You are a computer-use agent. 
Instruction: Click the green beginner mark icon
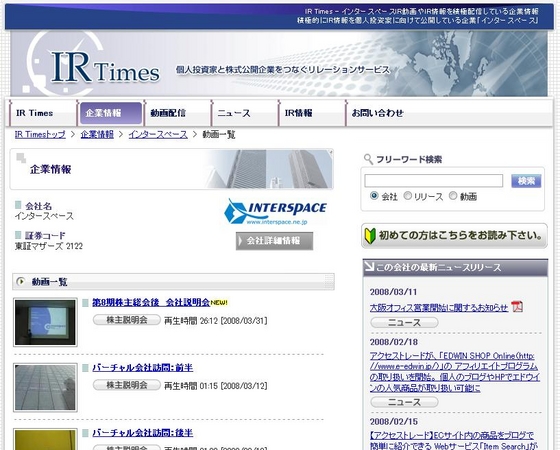370,236
